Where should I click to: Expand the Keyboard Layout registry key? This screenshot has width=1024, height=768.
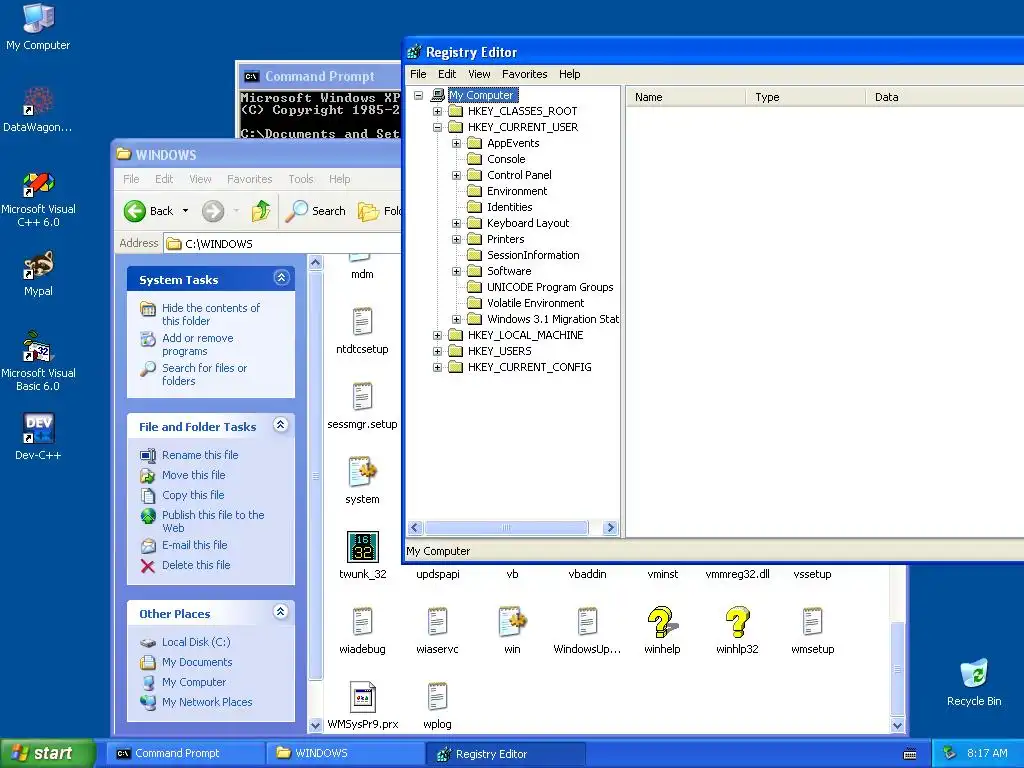pyautogui.click(x=456, y=223)
